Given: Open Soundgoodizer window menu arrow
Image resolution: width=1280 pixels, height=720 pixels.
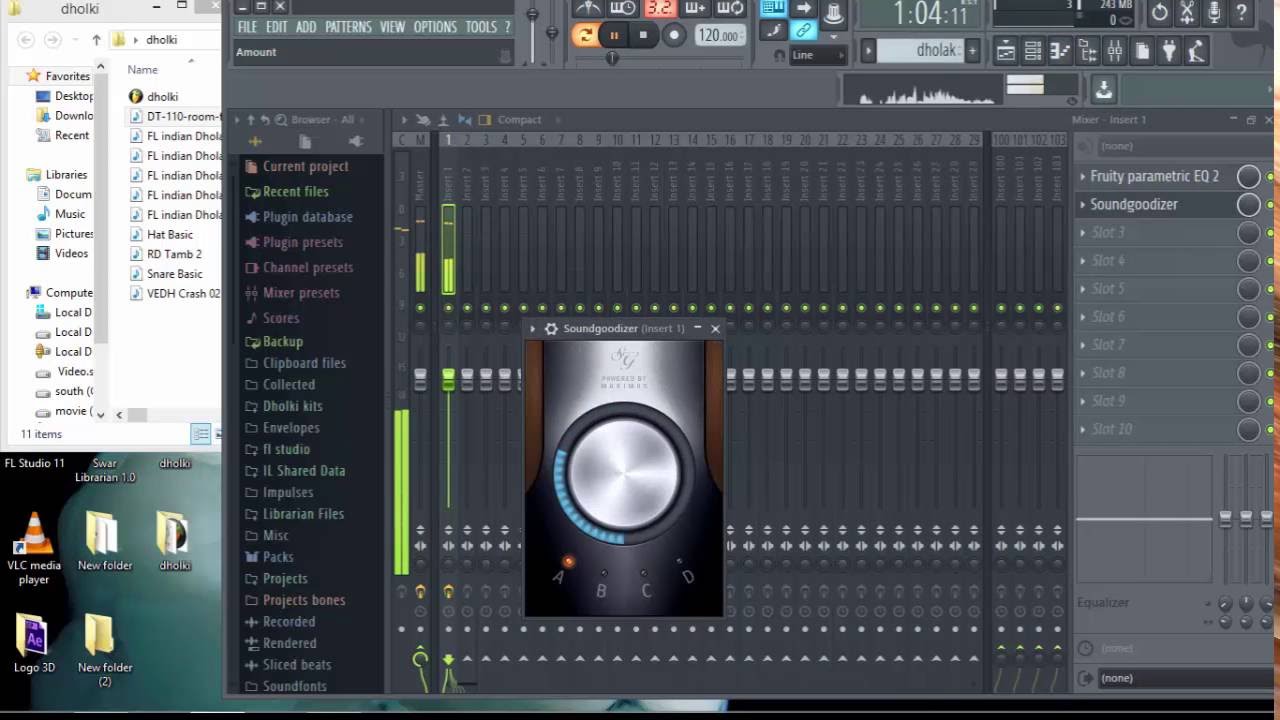Looking at the screenshot, I should click(533, 328).
